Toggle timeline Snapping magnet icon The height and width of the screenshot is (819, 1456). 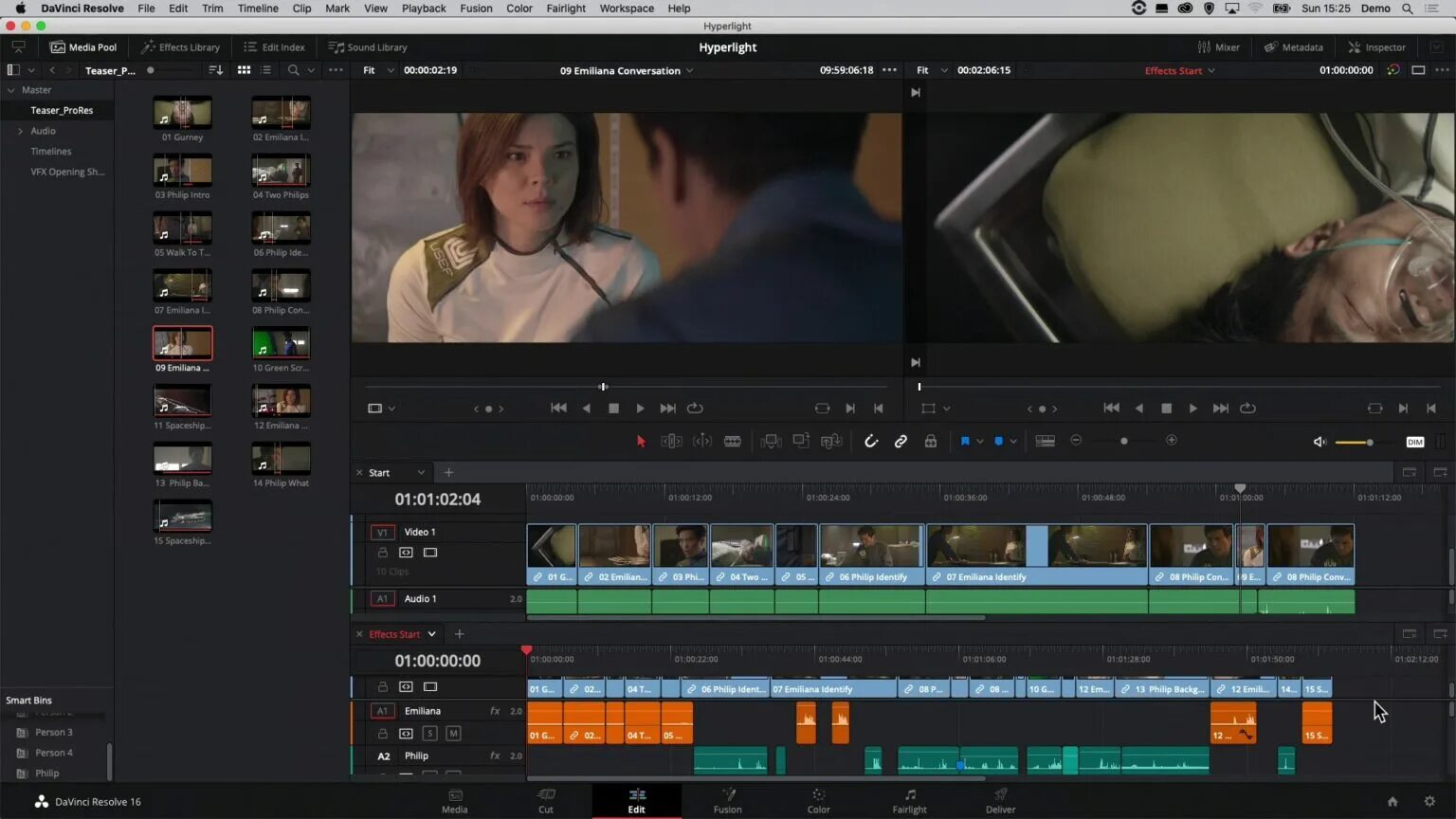[x=870, y=441]
